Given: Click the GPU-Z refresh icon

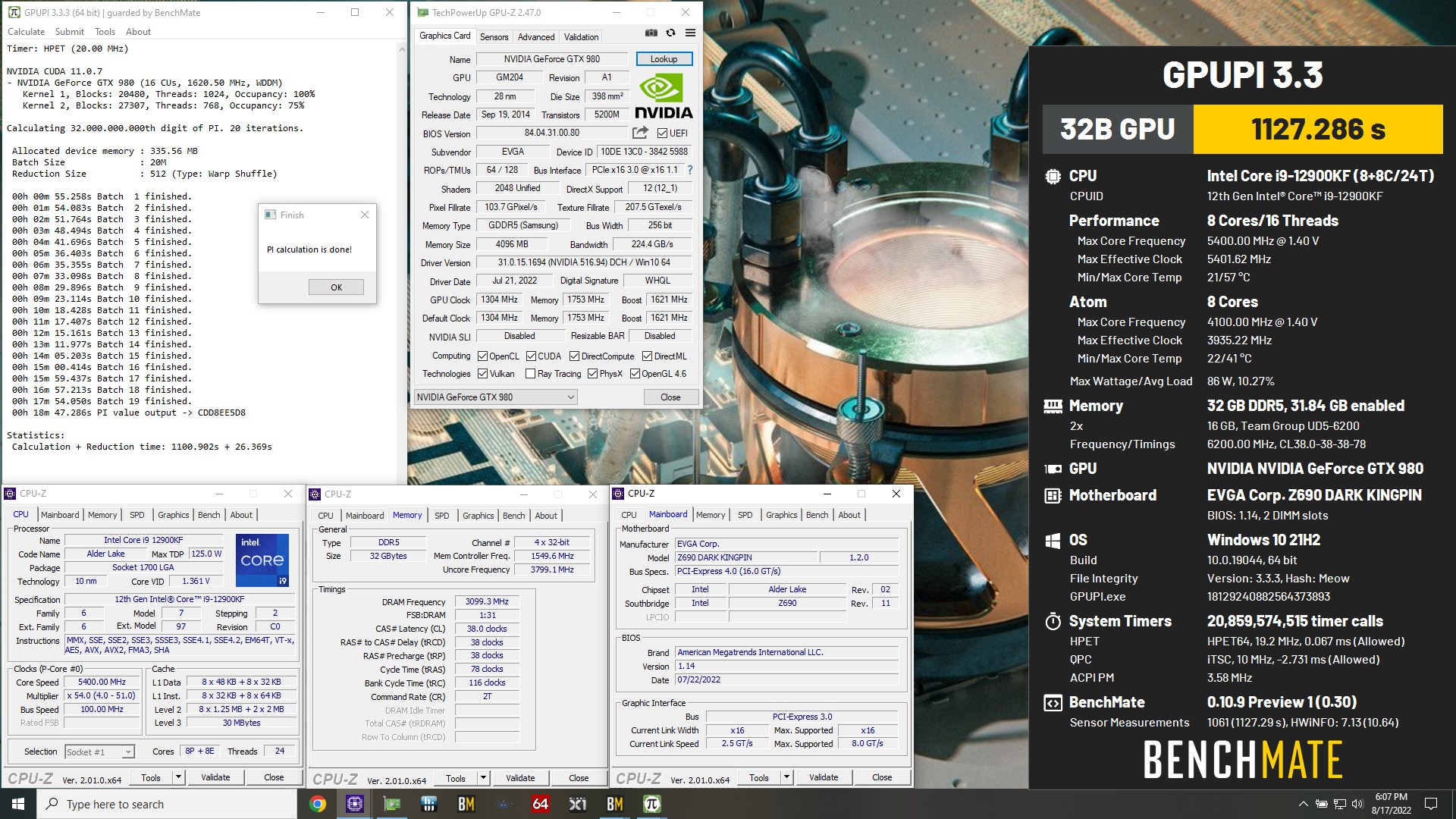Looking at the screenshot, I should click(x=670, y=33).
